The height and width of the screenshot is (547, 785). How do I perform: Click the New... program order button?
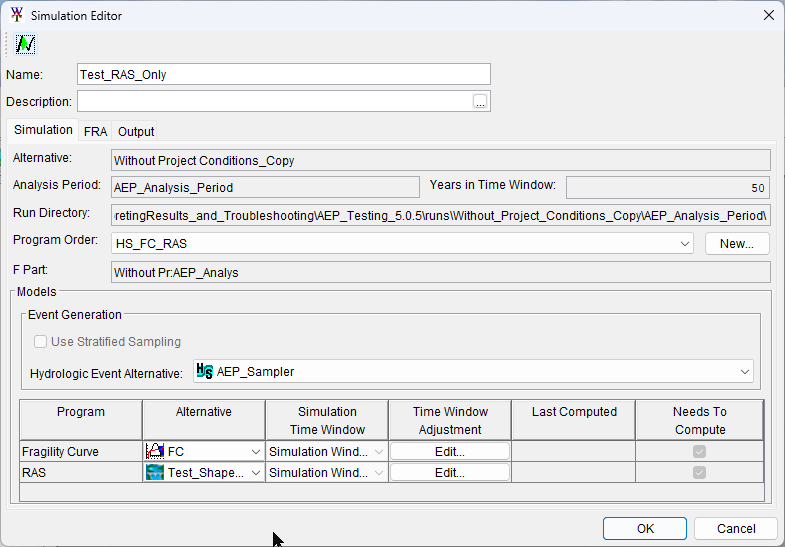pos(736,244)
